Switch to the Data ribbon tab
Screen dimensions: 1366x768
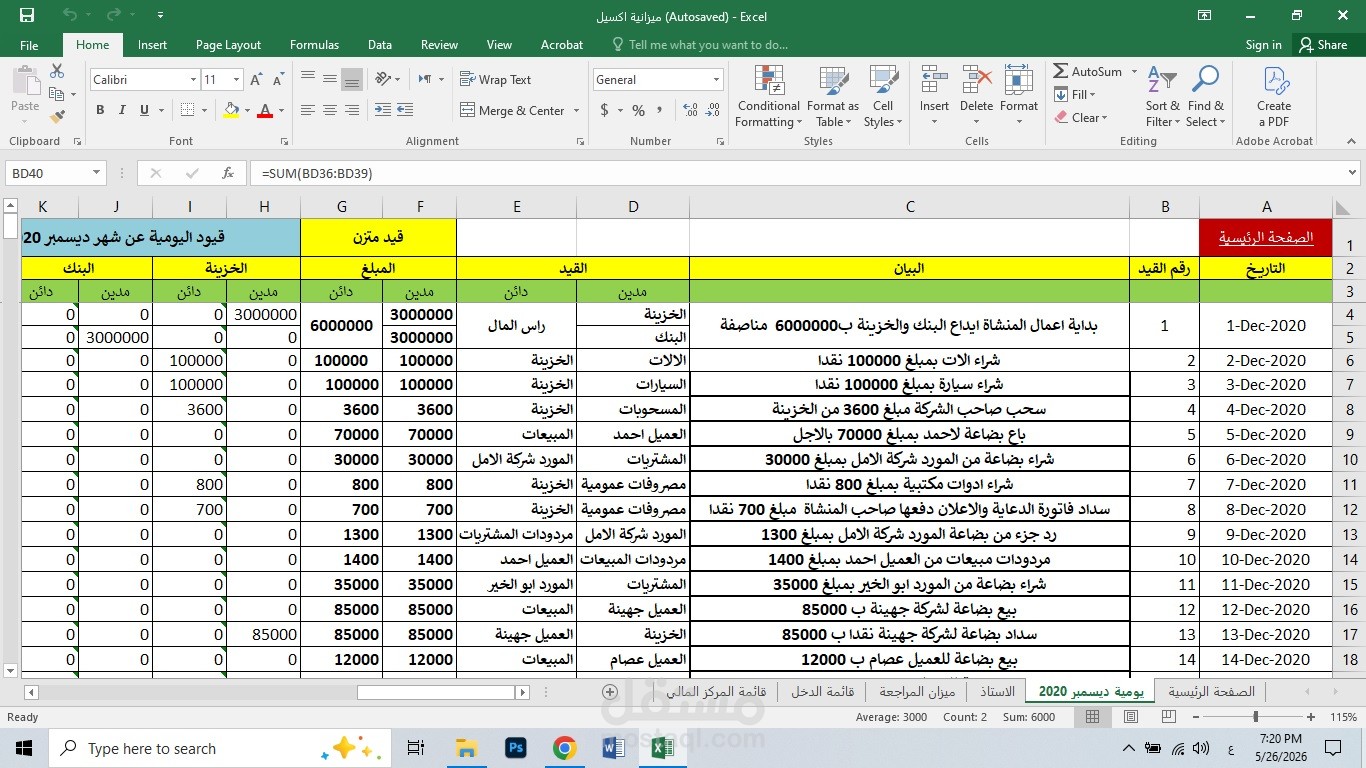point(380,45)
